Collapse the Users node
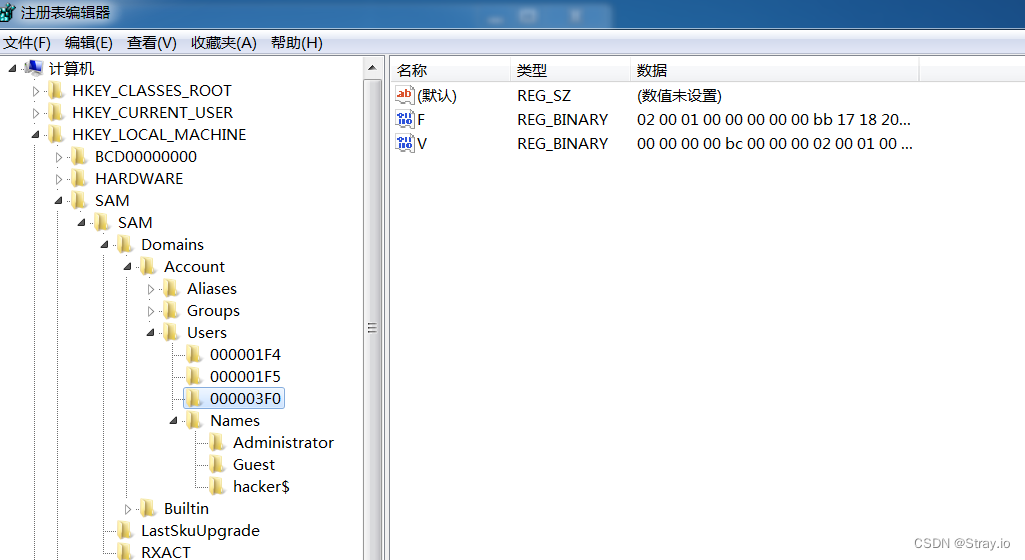 tap(151, 333)
